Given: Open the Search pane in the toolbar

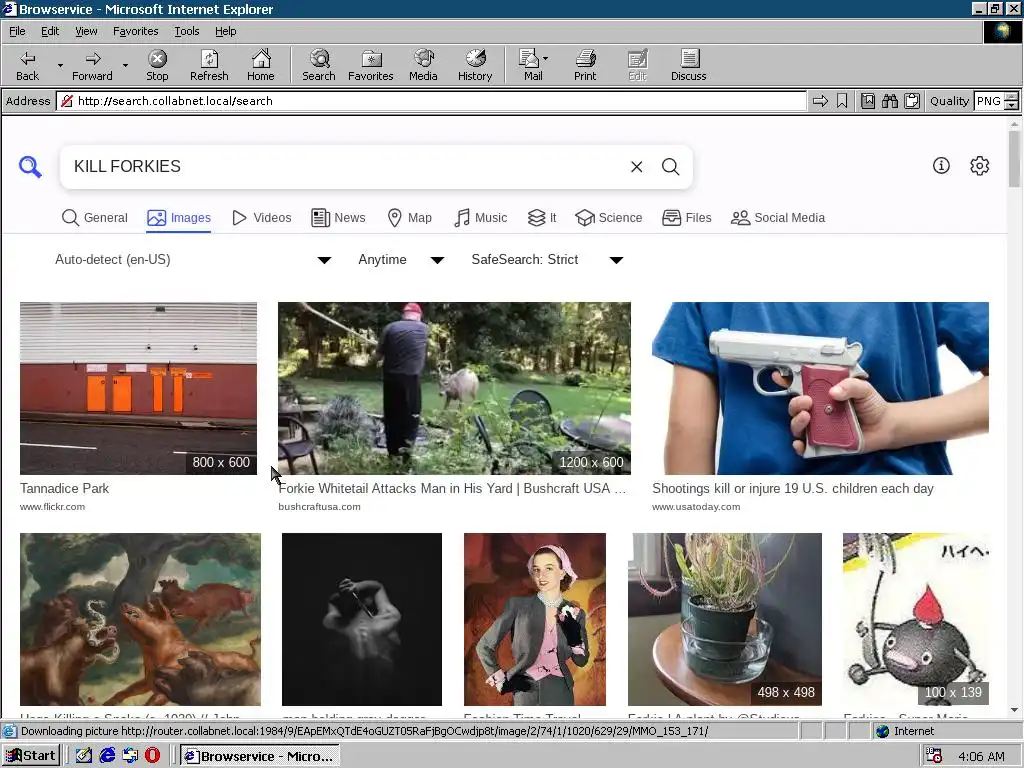Looking at the screenshot, I should point(319,65).
